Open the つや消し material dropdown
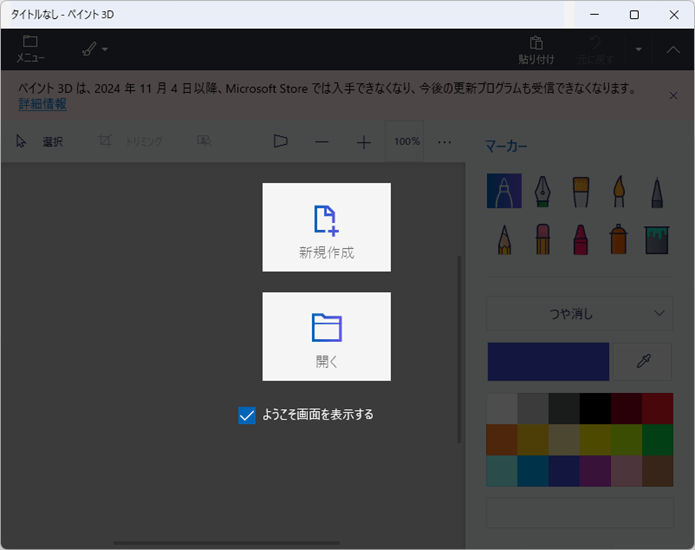This screenshot has height=550, width=695. 580,313
